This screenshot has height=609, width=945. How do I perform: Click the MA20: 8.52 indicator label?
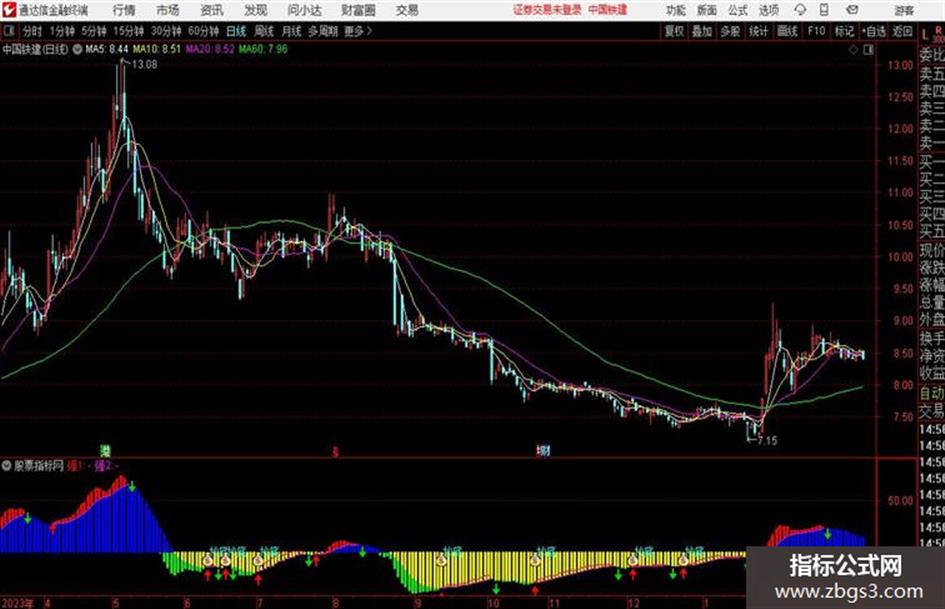[210, 49]
